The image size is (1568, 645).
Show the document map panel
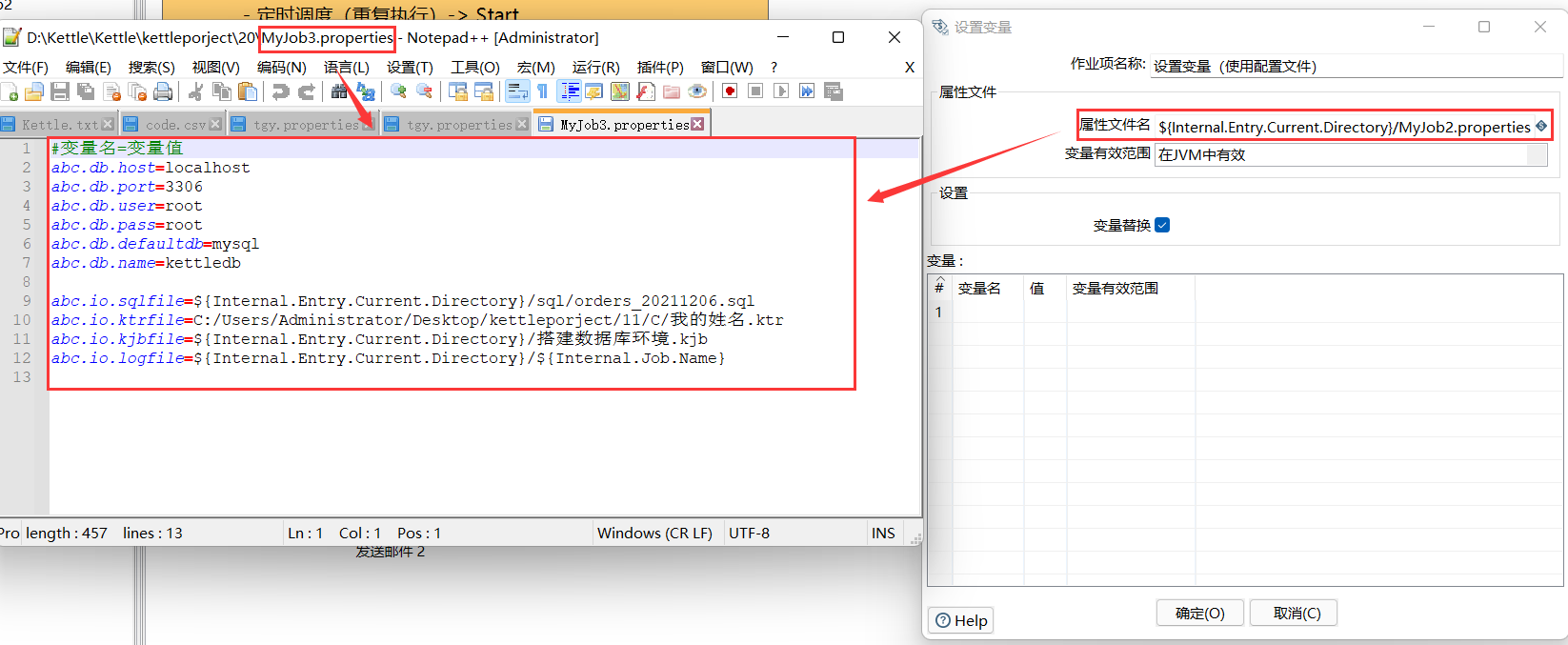[620, 91]
